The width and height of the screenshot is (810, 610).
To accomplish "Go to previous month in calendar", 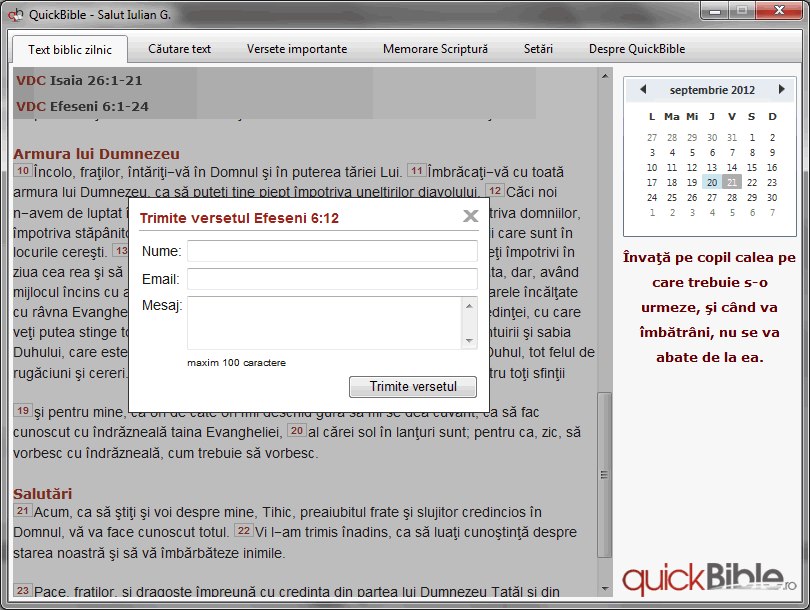I will point(643,89).
